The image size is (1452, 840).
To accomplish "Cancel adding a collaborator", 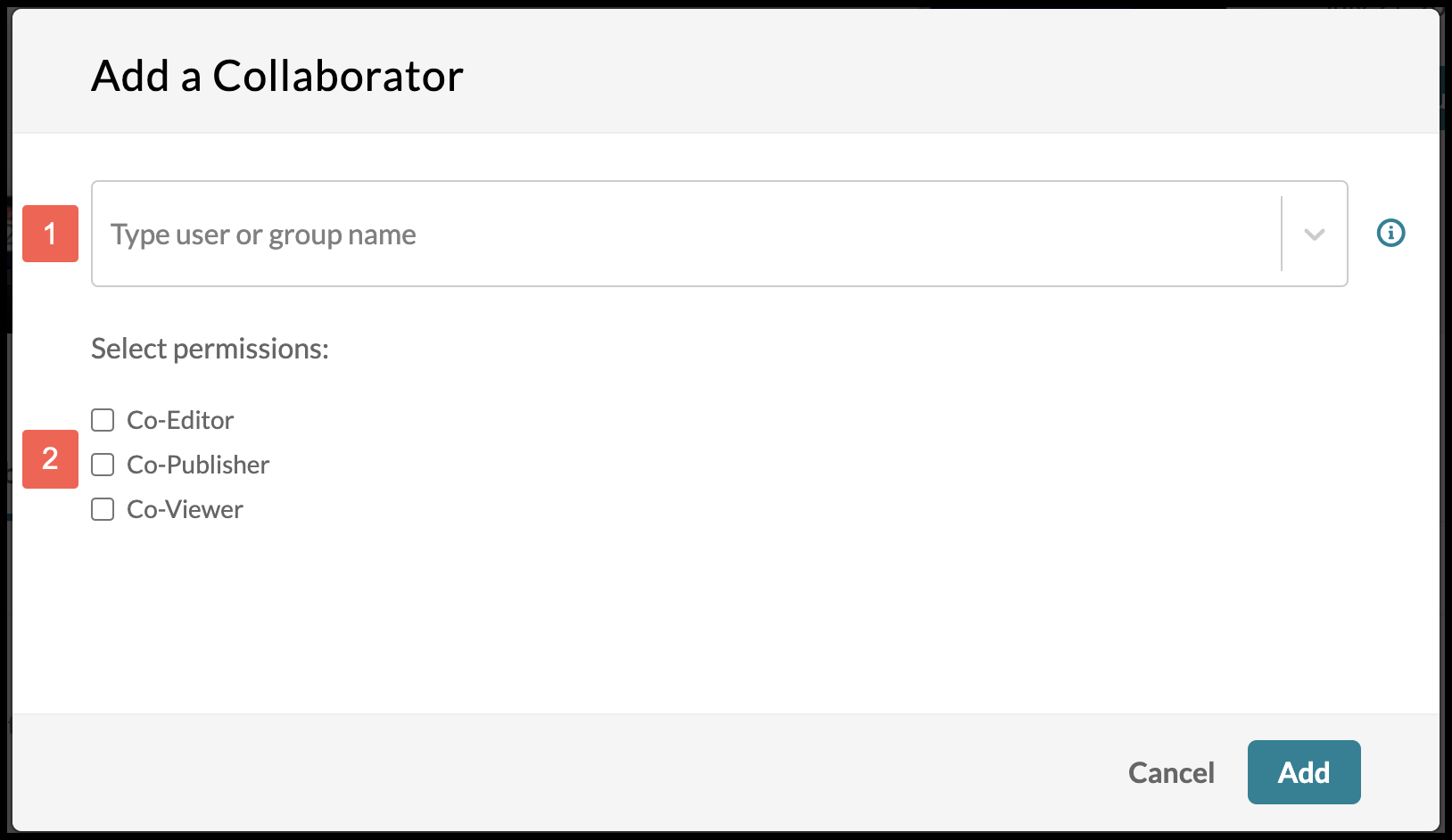I will pos(1171,772).
